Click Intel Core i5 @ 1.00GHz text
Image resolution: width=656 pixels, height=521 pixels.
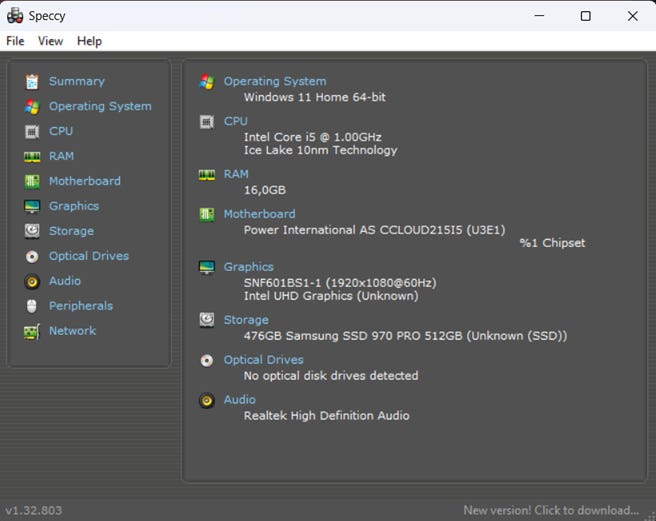(x=313, y=137)
